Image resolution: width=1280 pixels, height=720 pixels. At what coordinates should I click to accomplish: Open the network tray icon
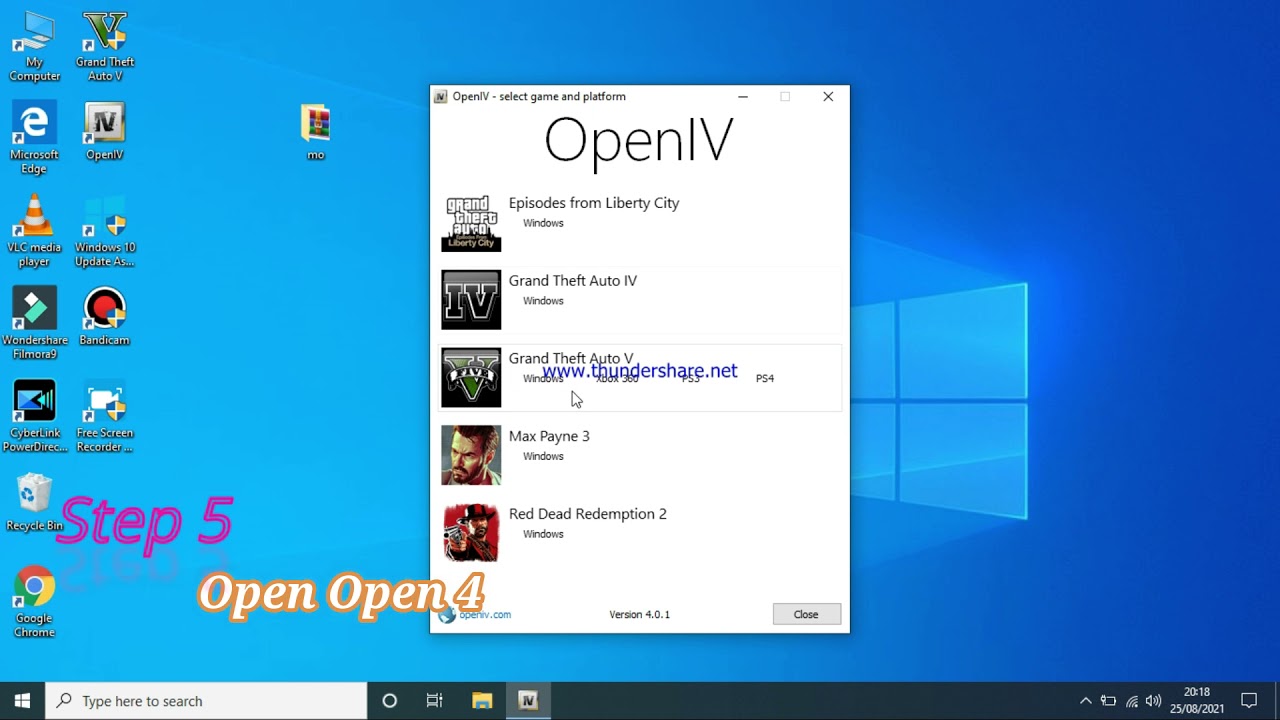pos(1132,701)
